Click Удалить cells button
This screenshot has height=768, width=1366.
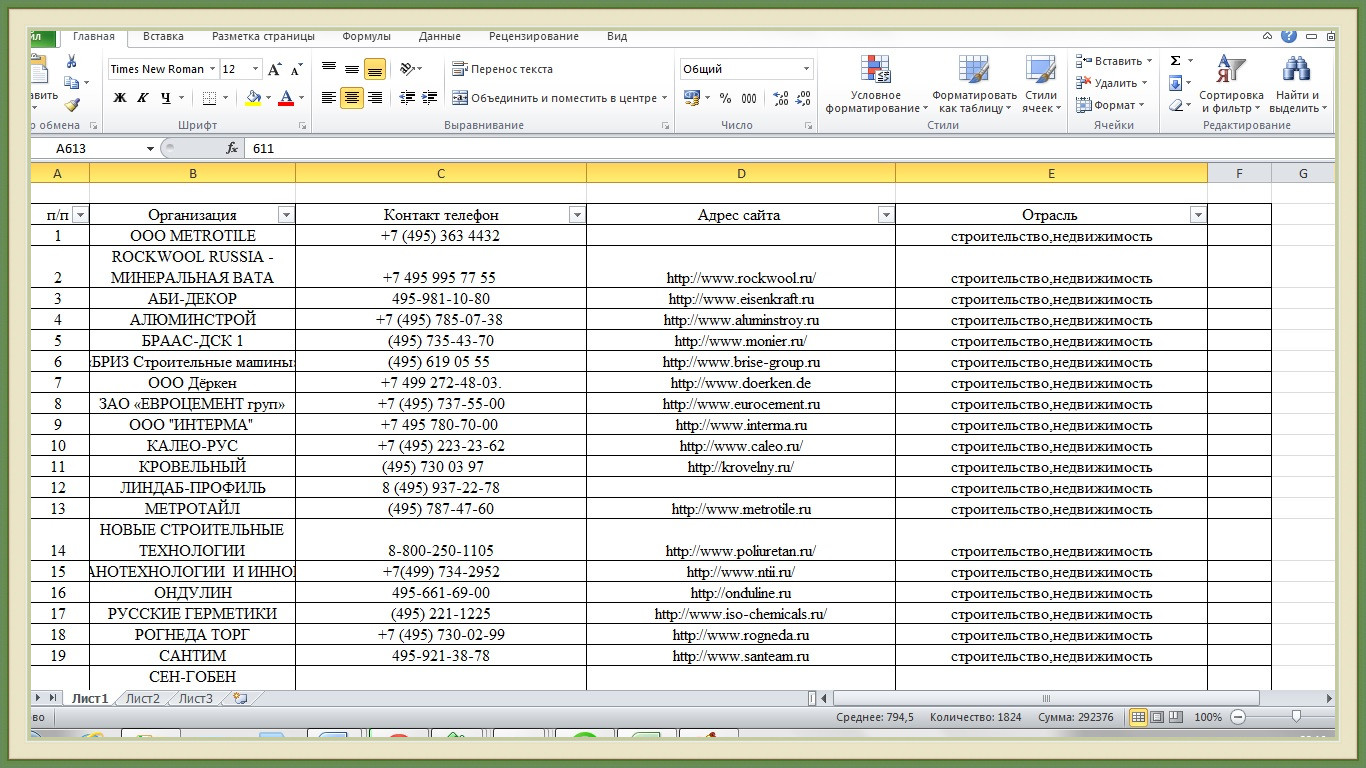click(1112, 83)
